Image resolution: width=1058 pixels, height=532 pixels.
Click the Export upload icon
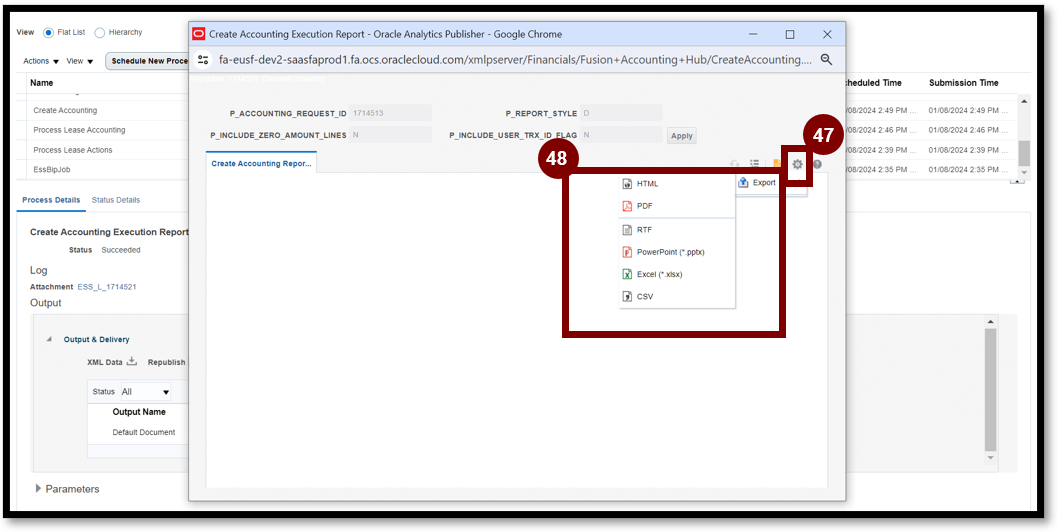coord(744,182)
